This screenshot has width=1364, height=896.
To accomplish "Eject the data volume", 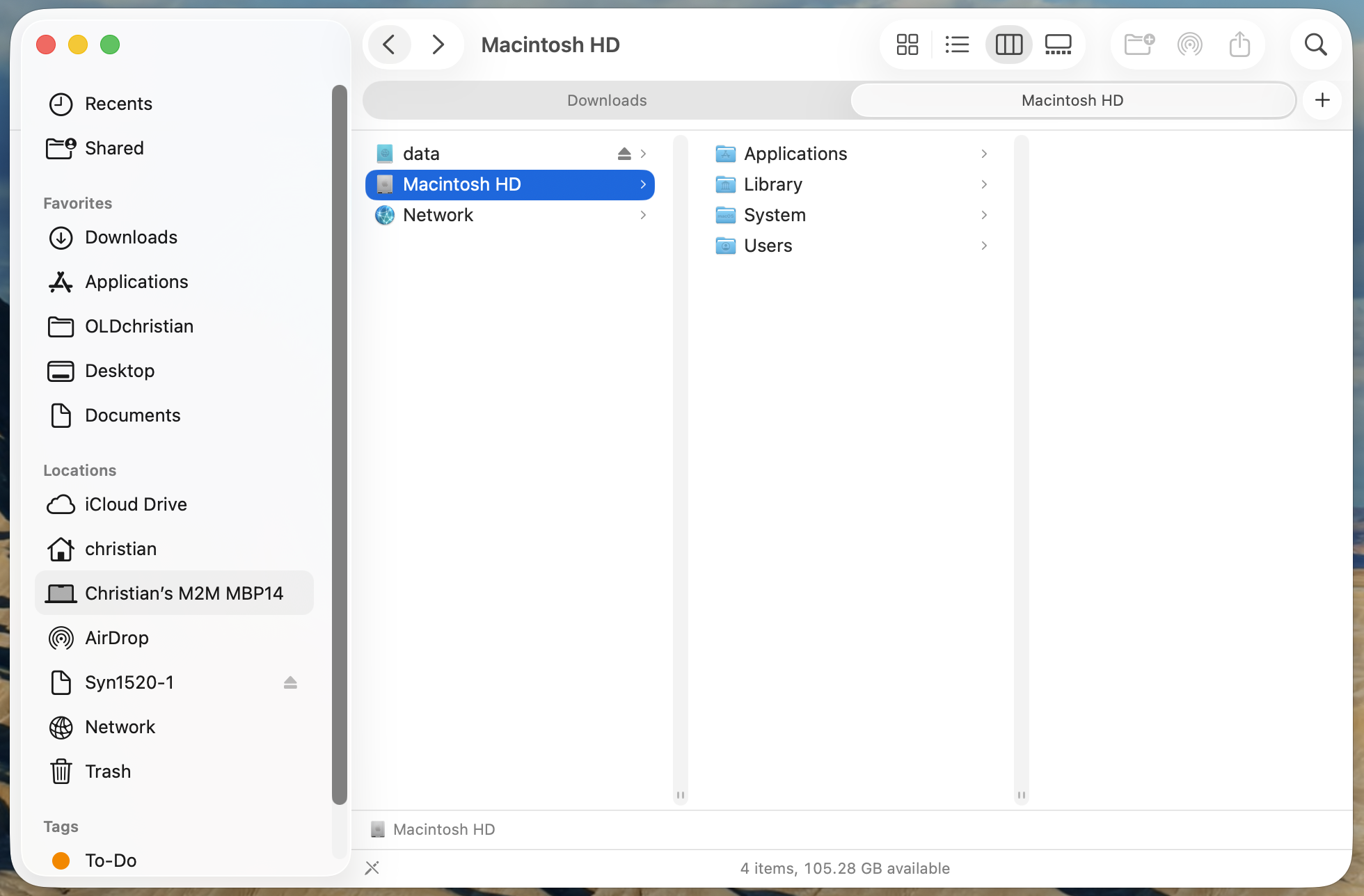I will point(624,154).
